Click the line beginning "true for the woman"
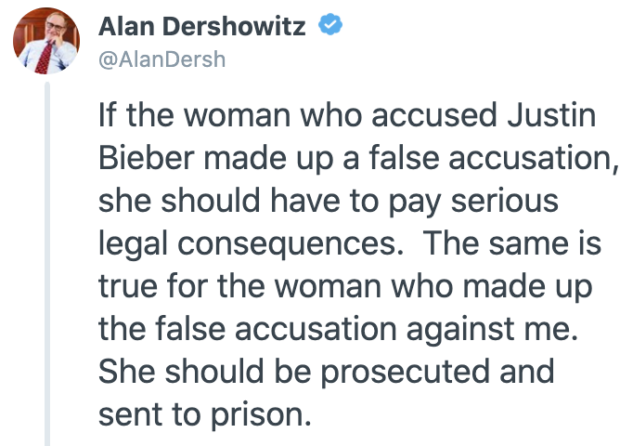This screenshot has height=446, width=620. pos(345,287)
